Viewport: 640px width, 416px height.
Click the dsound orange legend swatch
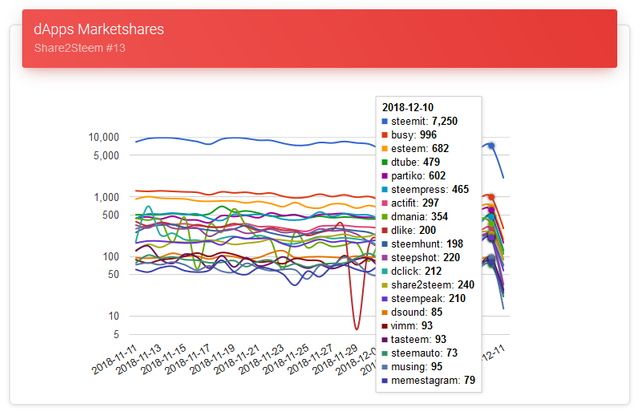tap(384, 312)
